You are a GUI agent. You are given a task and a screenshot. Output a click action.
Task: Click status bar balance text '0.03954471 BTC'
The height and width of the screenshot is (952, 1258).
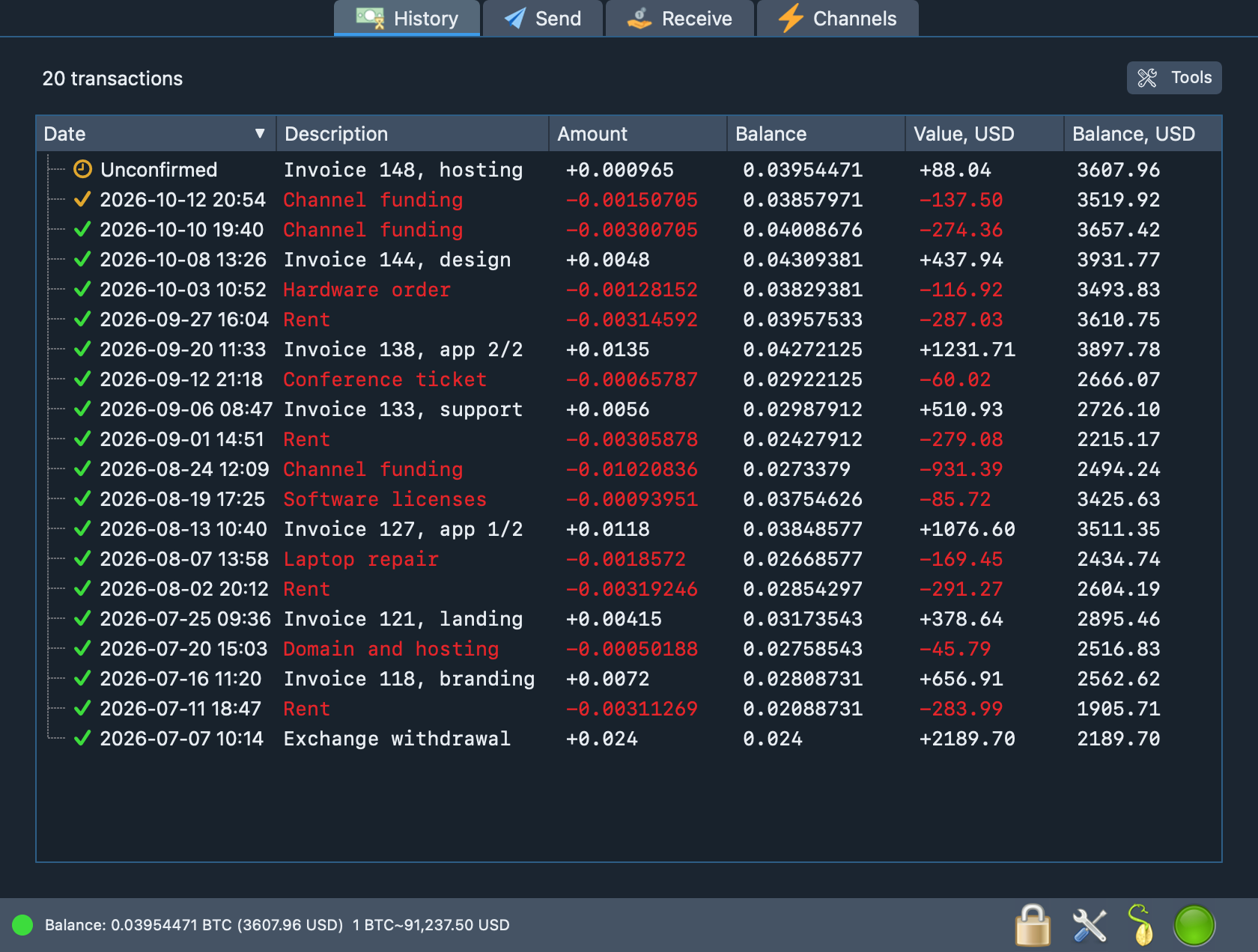(x=171, y=925)
